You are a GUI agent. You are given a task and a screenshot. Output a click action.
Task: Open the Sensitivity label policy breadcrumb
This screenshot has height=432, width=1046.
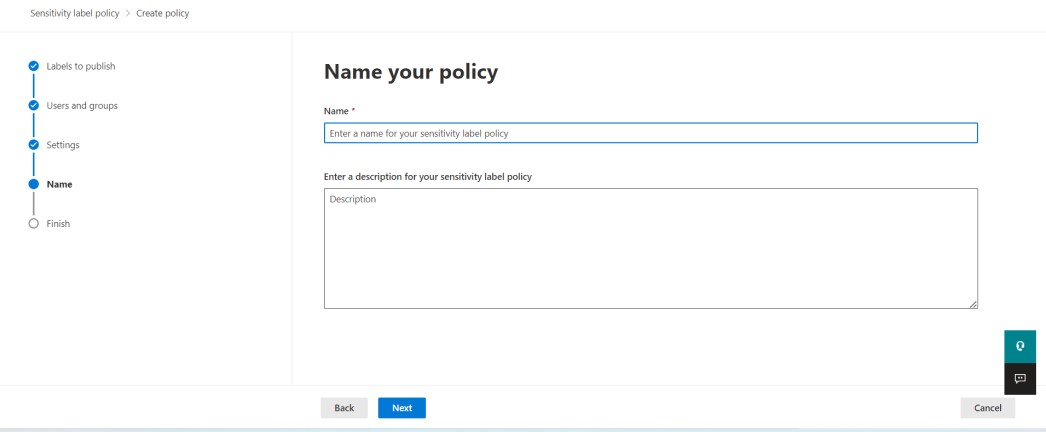pyautogui.click(x=75, y=13)
